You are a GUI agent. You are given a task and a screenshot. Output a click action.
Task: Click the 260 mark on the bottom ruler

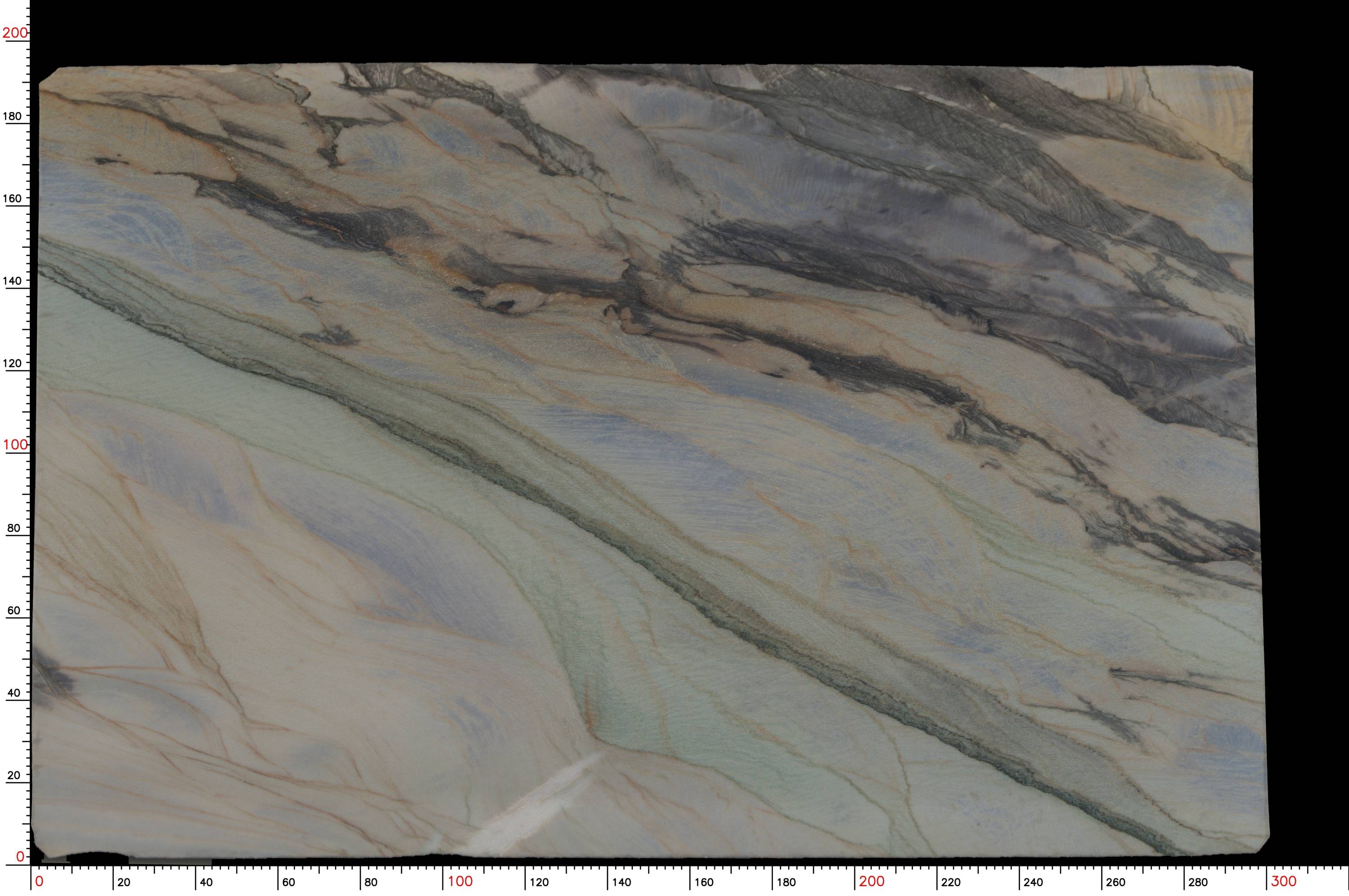click(x=1116, y=882)
